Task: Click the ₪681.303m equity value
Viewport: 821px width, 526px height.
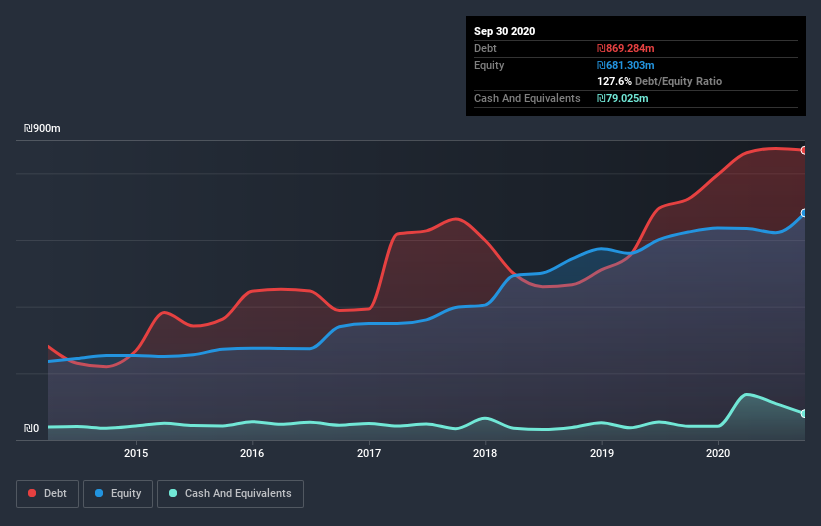Action: [x=626, y=65]
